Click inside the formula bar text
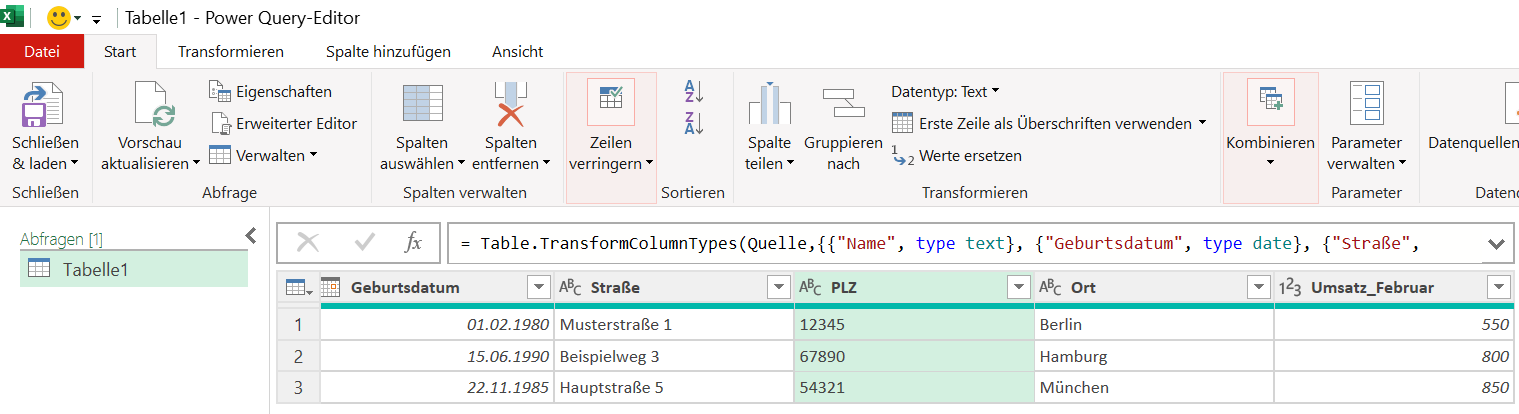The width and height of the screenshot is (1519, 414). pyautogui.click(x=940, y=243)
